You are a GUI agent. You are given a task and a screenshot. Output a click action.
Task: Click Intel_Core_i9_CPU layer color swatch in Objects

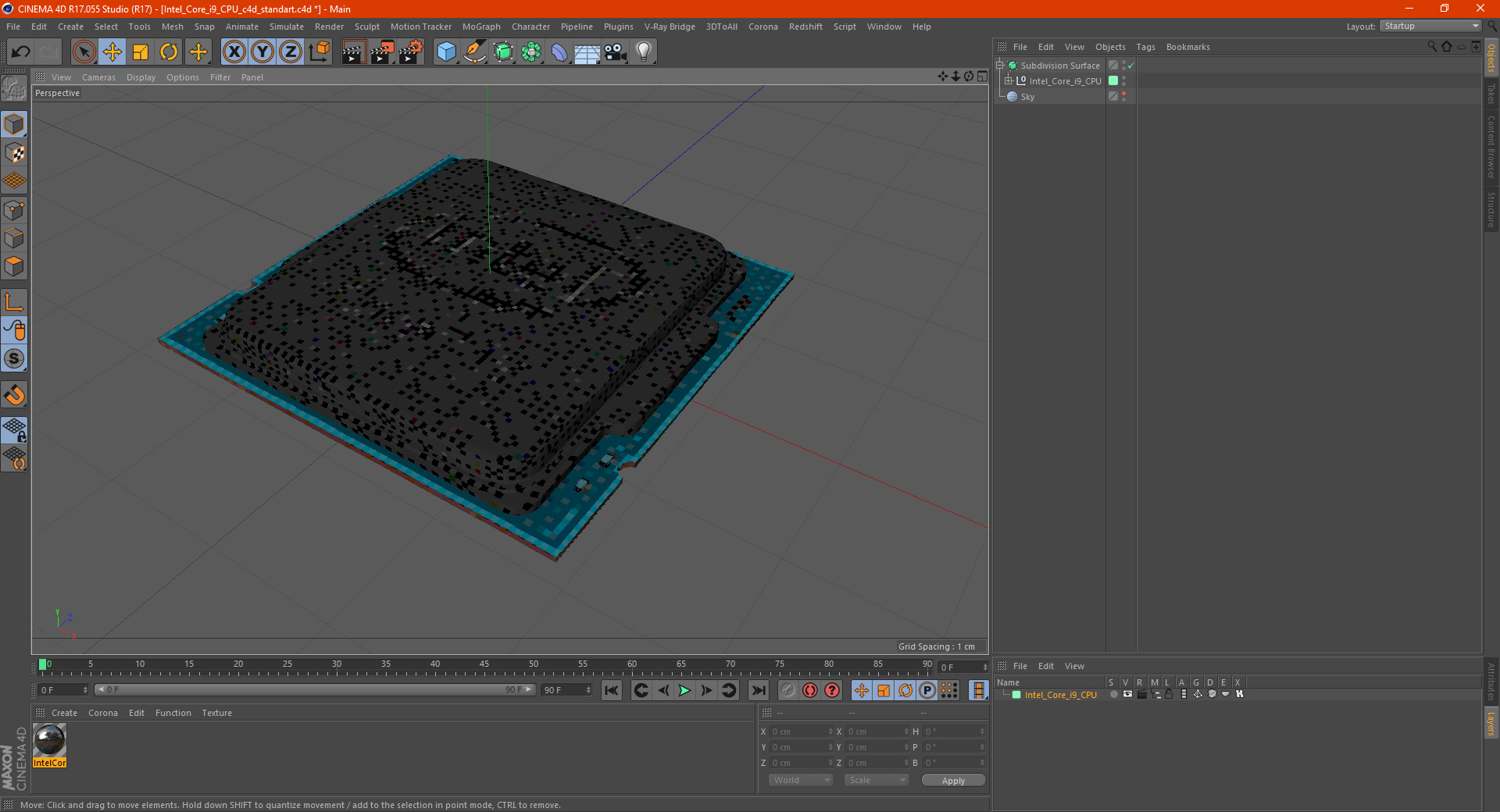1113,80
